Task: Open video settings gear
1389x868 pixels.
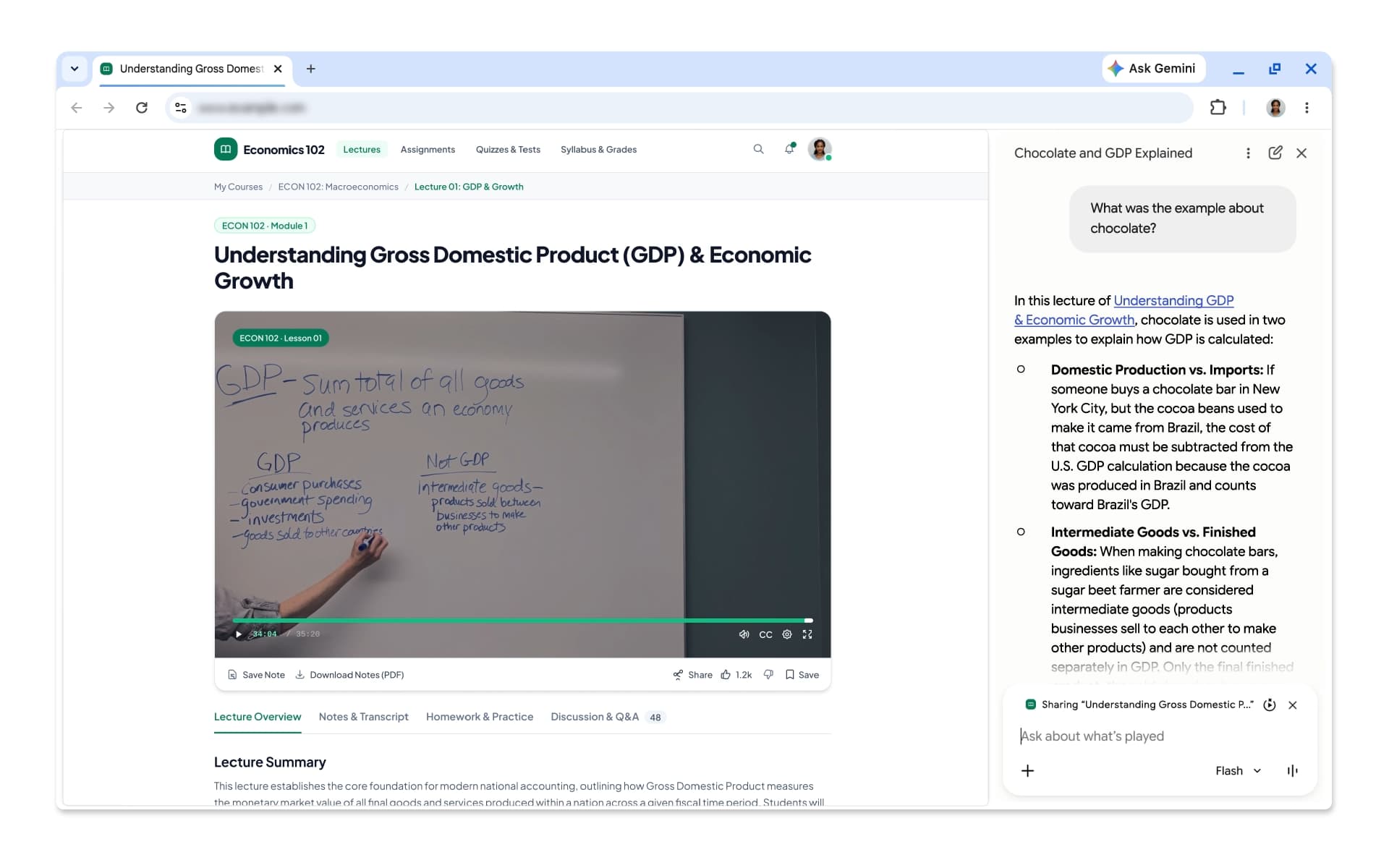Action: click(787, 634)
